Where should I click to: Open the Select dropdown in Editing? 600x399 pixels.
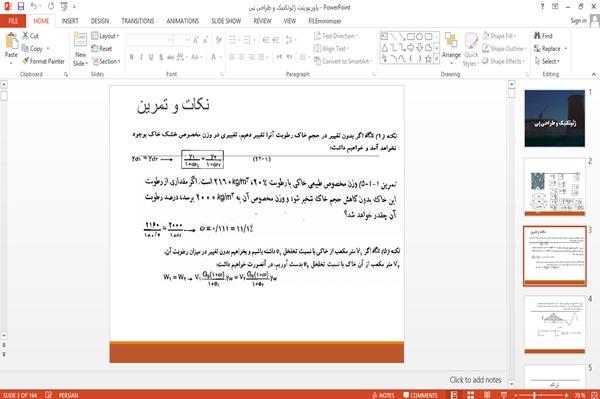[x=547, y=61]
